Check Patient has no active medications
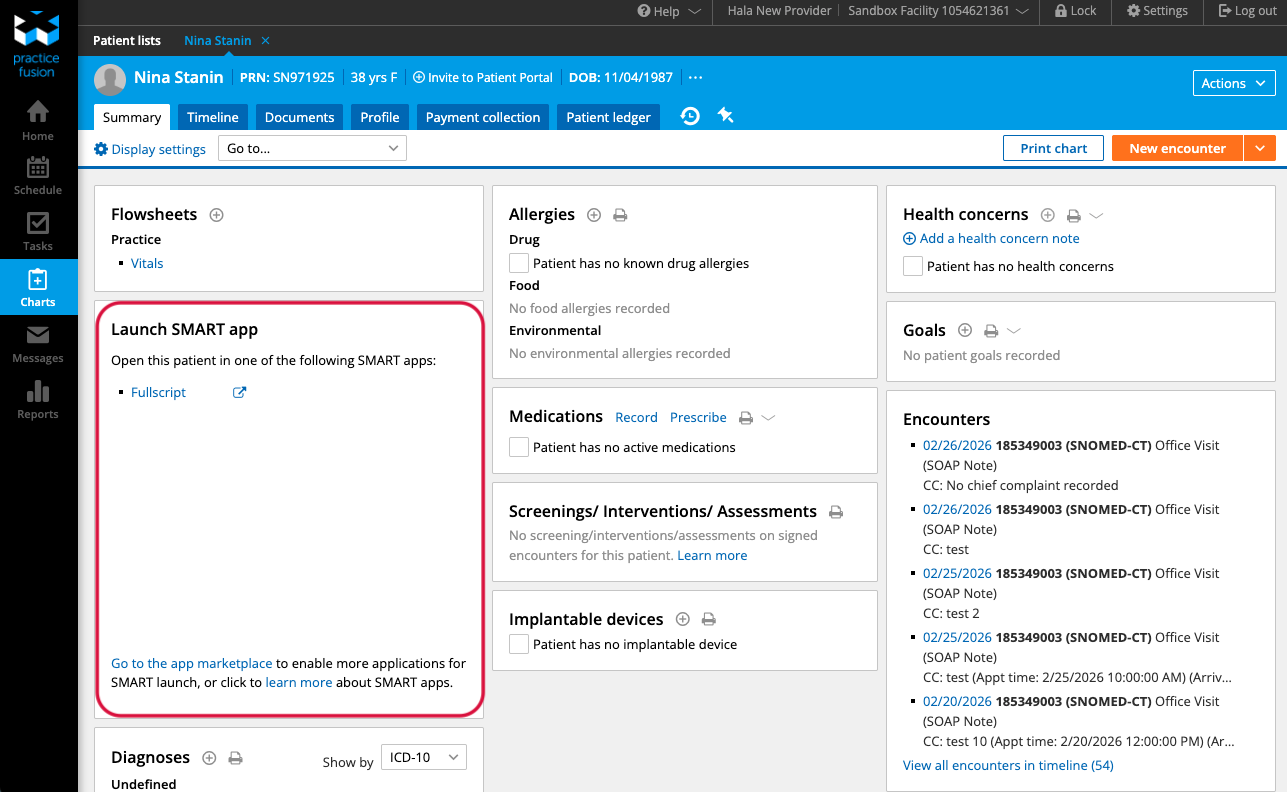This screenshot has height=792, width=1287. click(519, 447)
